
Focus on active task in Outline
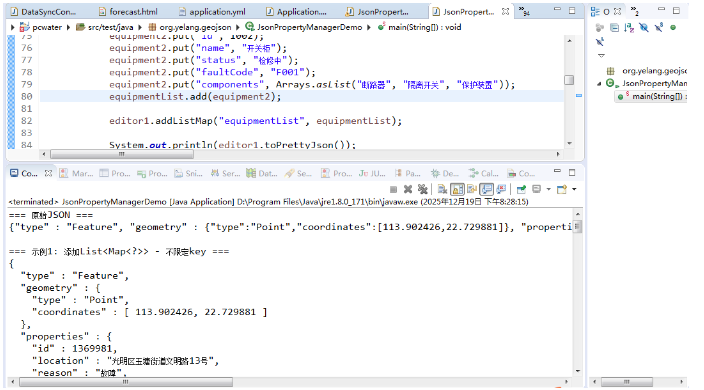600,27
